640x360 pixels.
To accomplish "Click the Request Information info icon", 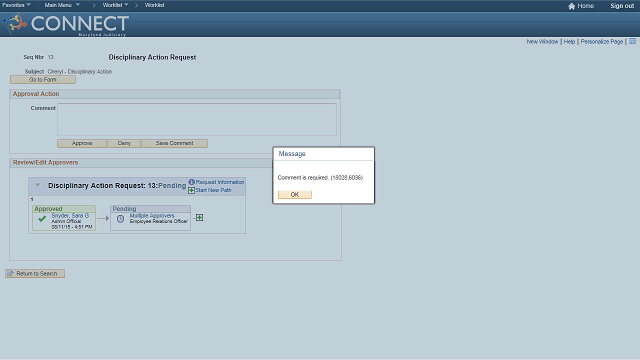I will point(191,182).
